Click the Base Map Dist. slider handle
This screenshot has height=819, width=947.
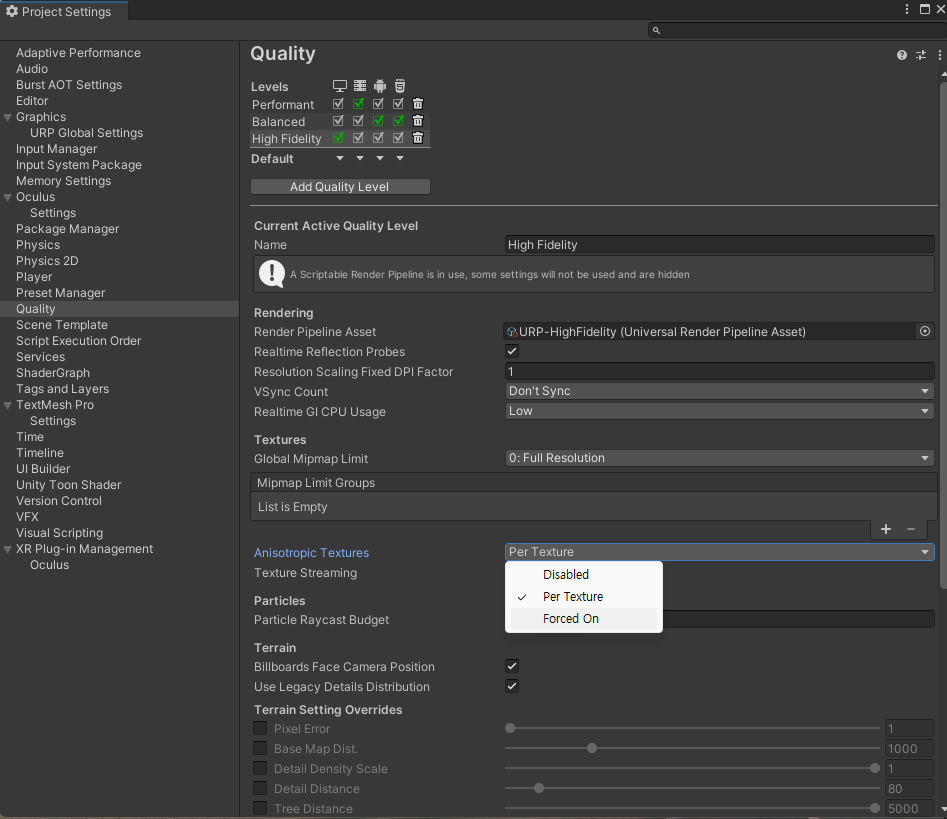pos(592,748)
